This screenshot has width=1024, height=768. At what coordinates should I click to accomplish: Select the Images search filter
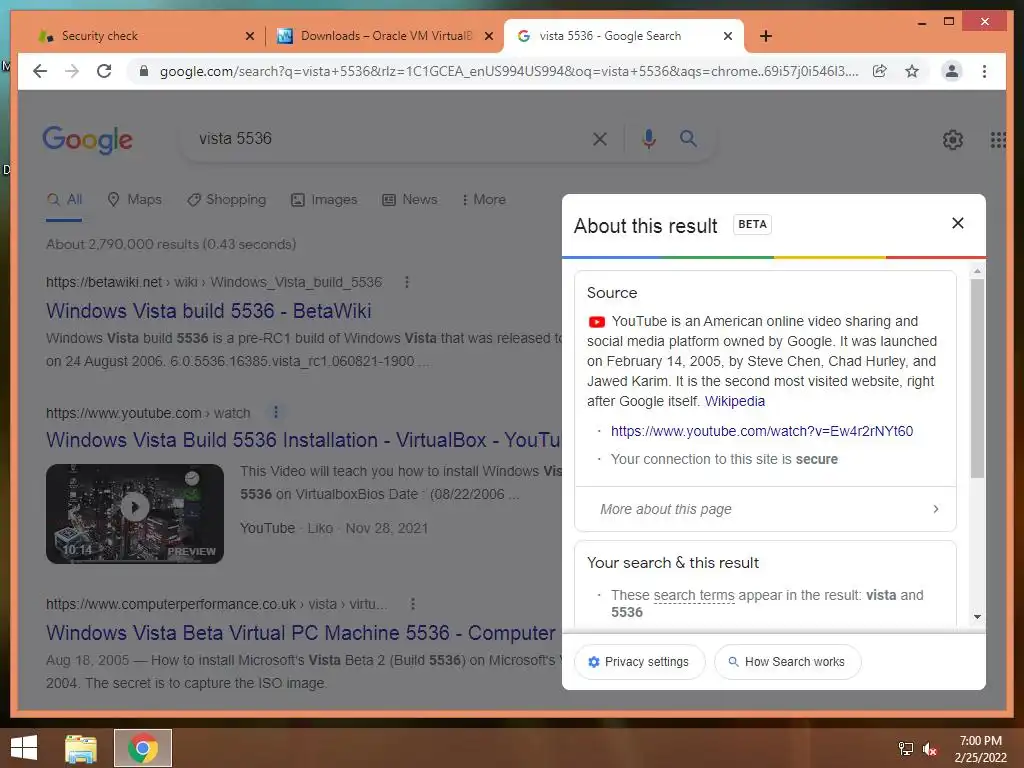(x=324, y=200)
